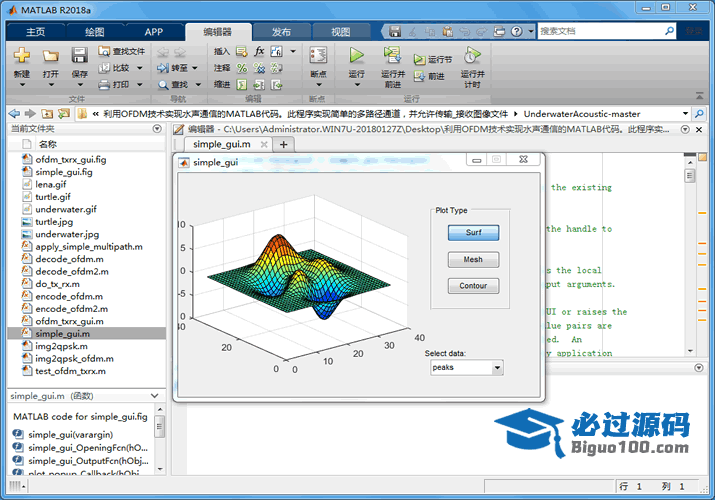Open the address bar path dropdown arrow
This screenshot has height=500, width=715.
click(x=685, y=113)
